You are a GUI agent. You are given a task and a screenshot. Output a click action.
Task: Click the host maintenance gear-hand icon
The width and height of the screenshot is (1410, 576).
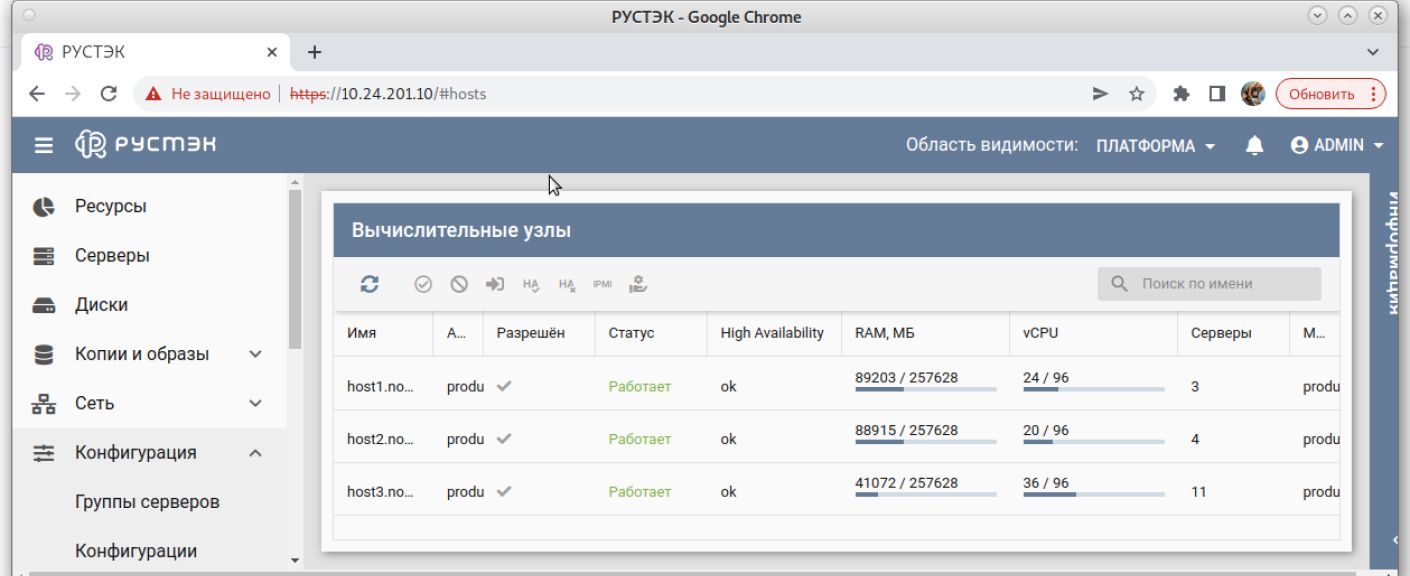coord(638,284)
